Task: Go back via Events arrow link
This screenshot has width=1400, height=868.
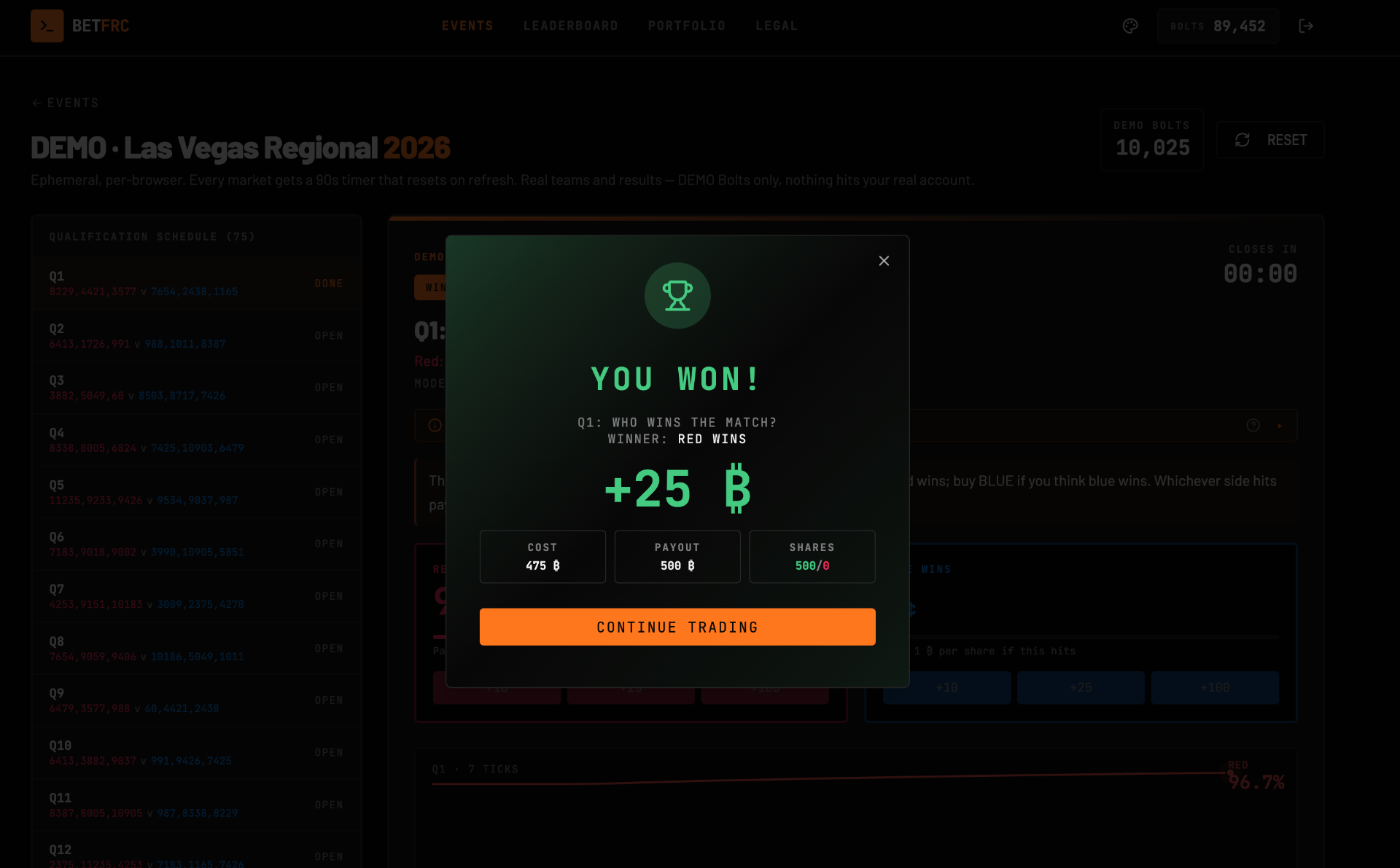Action: click(x=65, y=103)
